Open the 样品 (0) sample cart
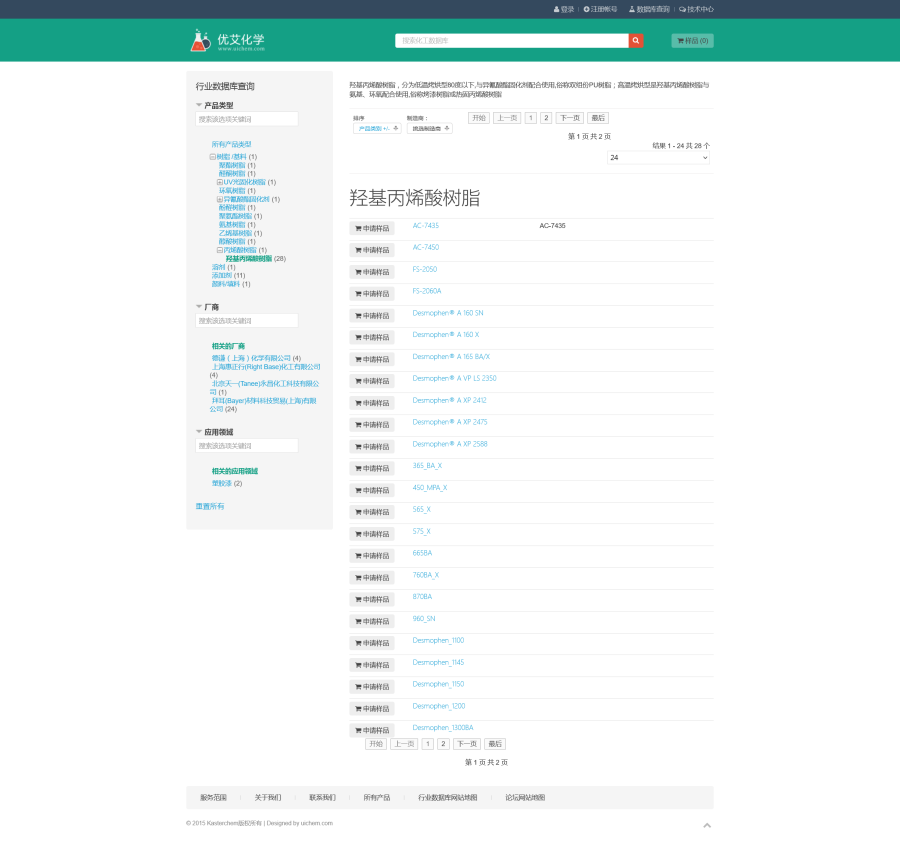 [692, 41]
